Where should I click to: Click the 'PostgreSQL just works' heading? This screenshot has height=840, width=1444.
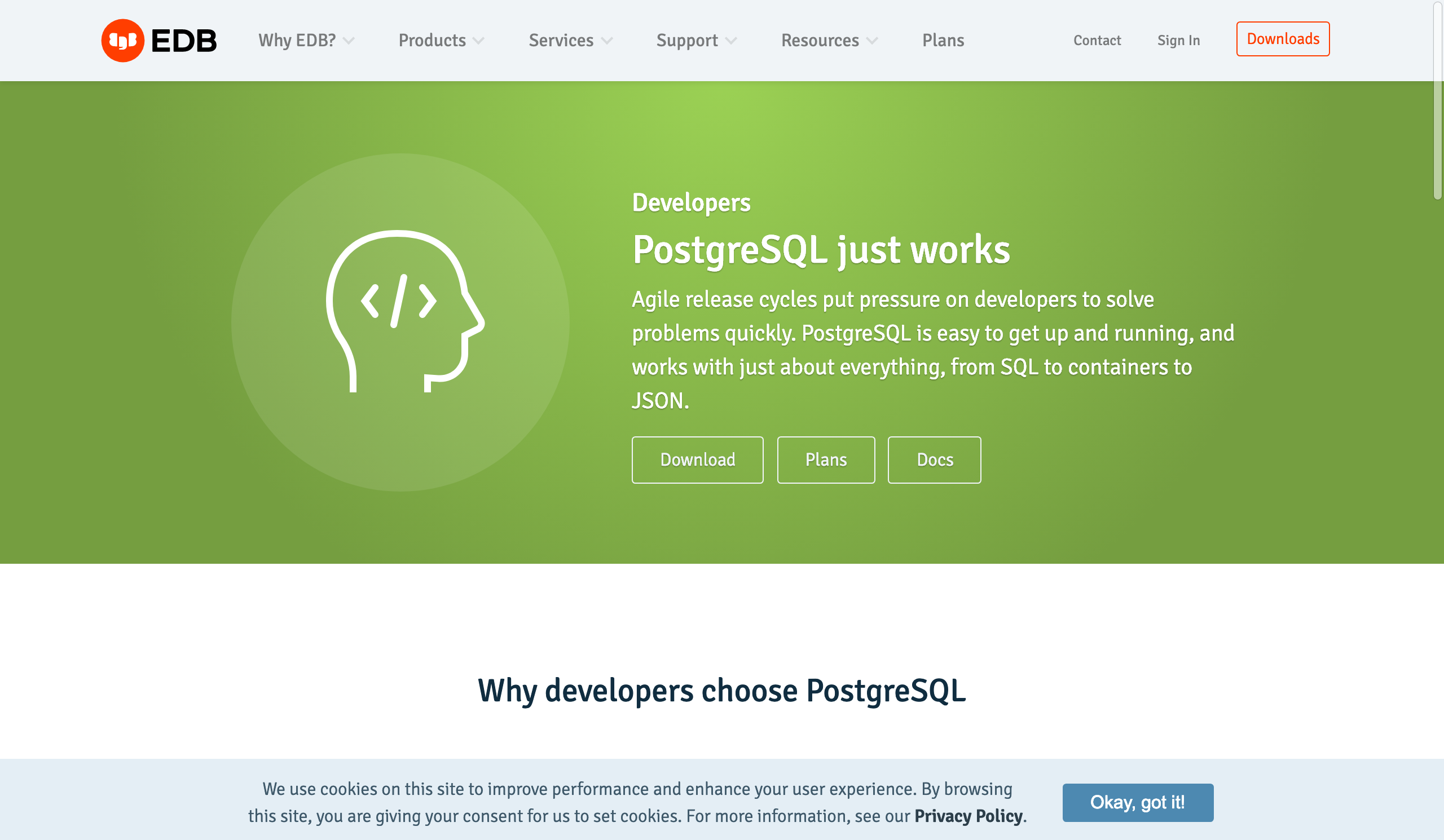coord(821,250)
